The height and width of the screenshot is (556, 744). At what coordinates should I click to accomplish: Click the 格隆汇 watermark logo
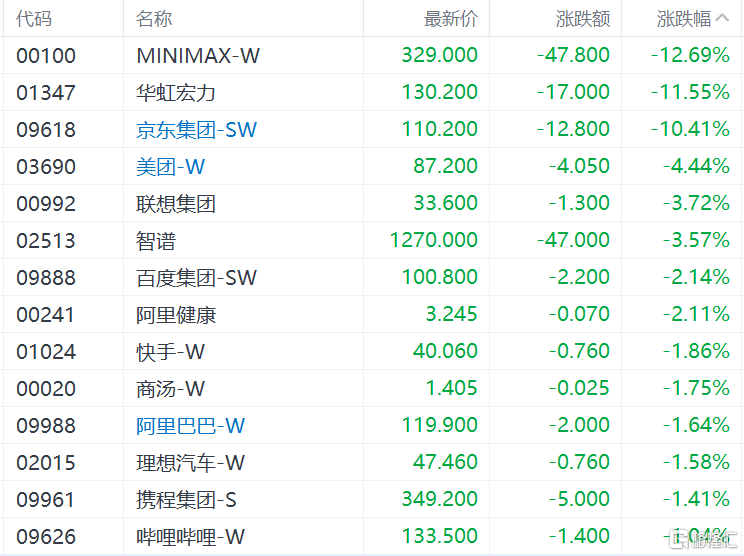pyautogui.click(x=704, y=539)
